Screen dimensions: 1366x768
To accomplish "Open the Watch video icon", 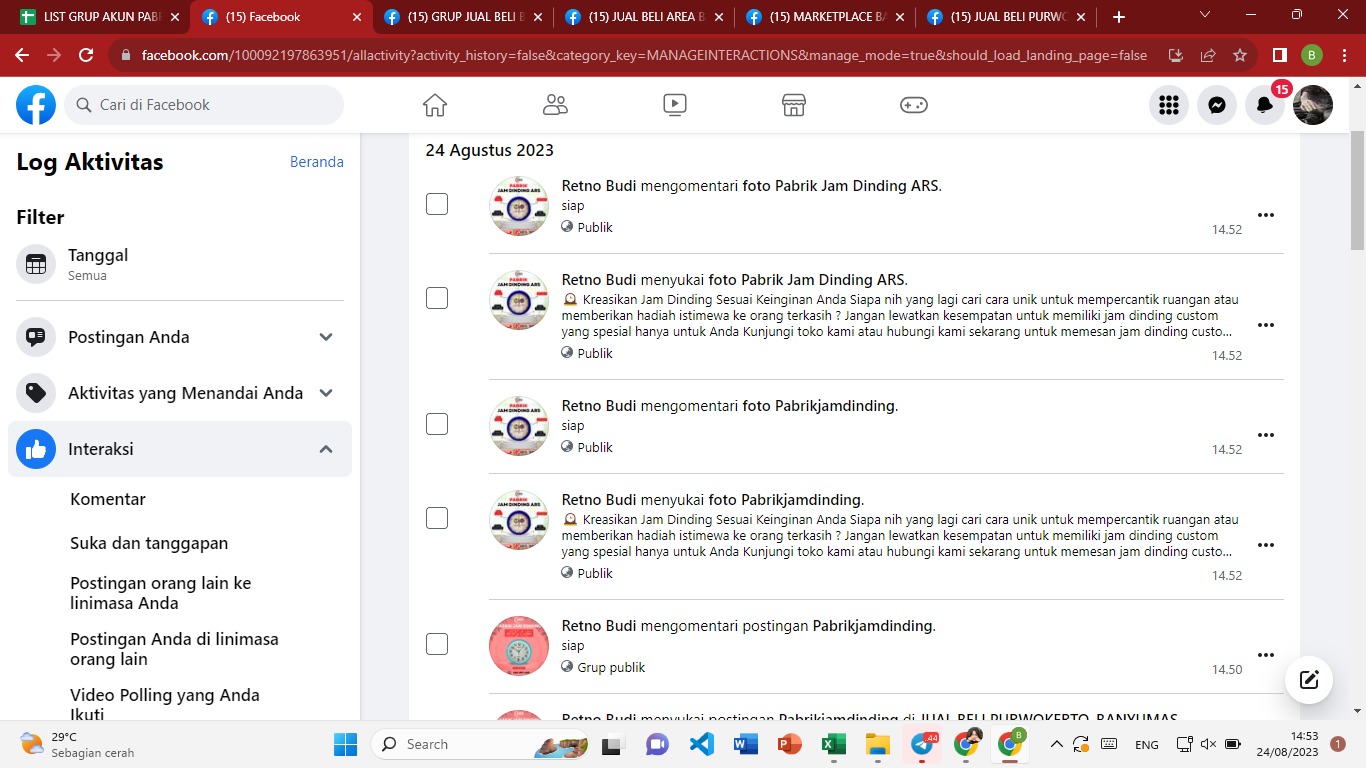I will (x=675, y=105).
